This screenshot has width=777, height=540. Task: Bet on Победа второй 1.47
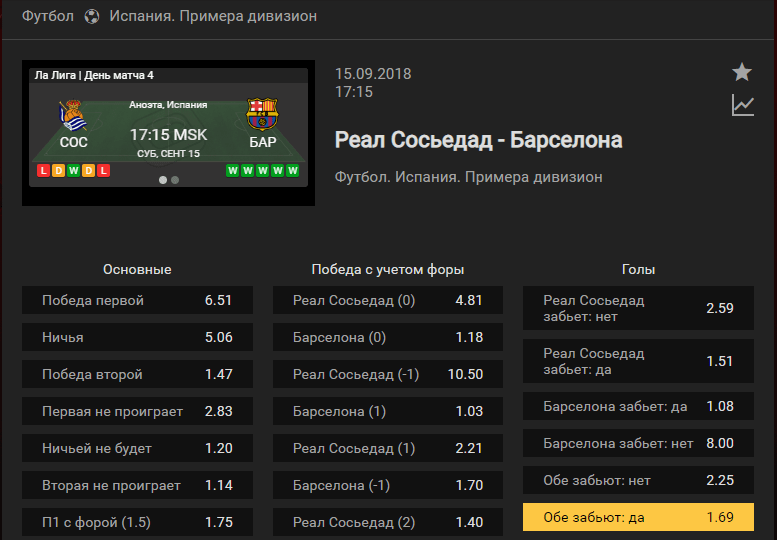[x=137, y=374]
